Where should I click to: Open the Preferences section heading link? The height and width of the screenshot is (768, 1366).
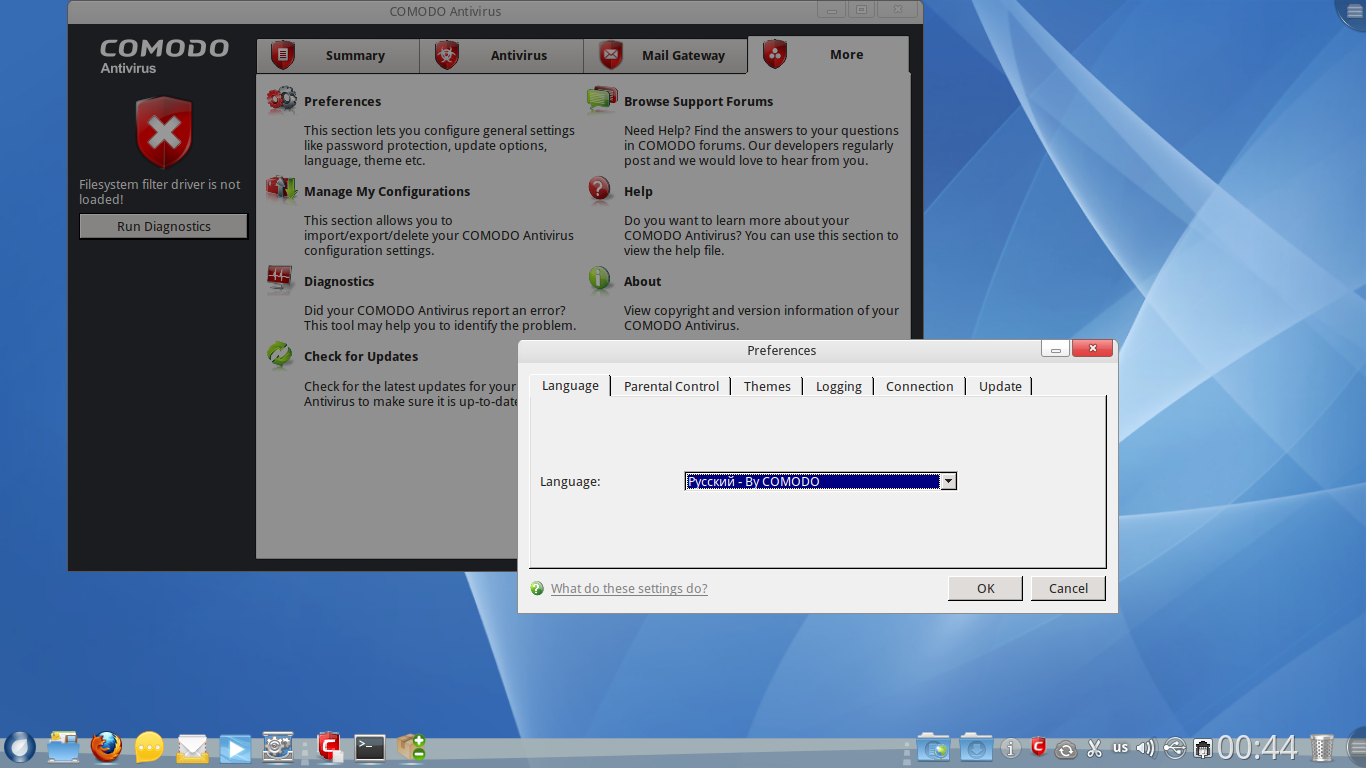[x=342, y=101]
